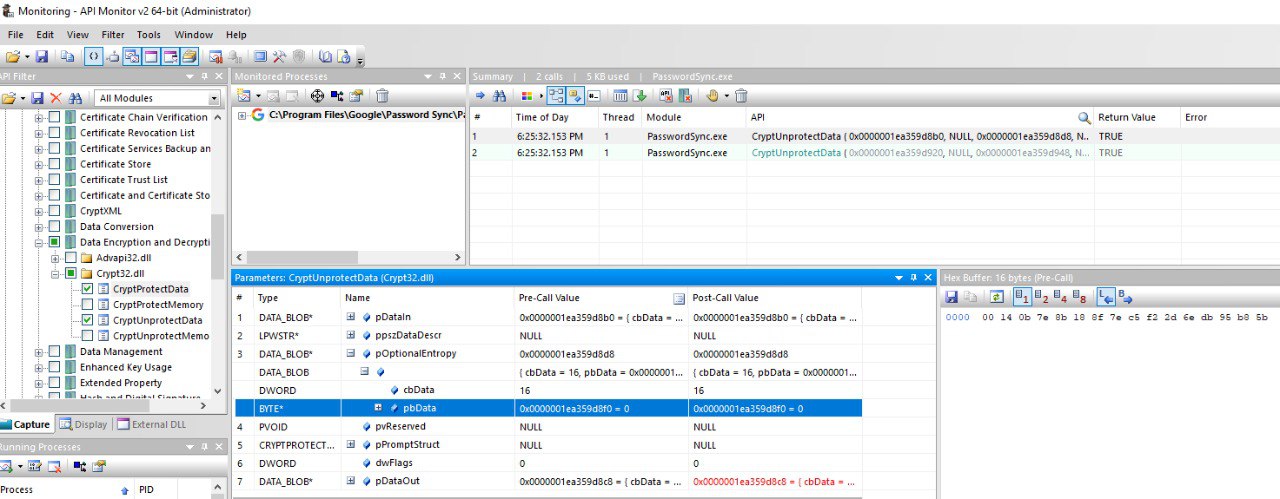Uncheck the CryptProtectData API checkbox
Viewport: 1280px width, 499px height.
pyautogui.click(x=87, y=289)
